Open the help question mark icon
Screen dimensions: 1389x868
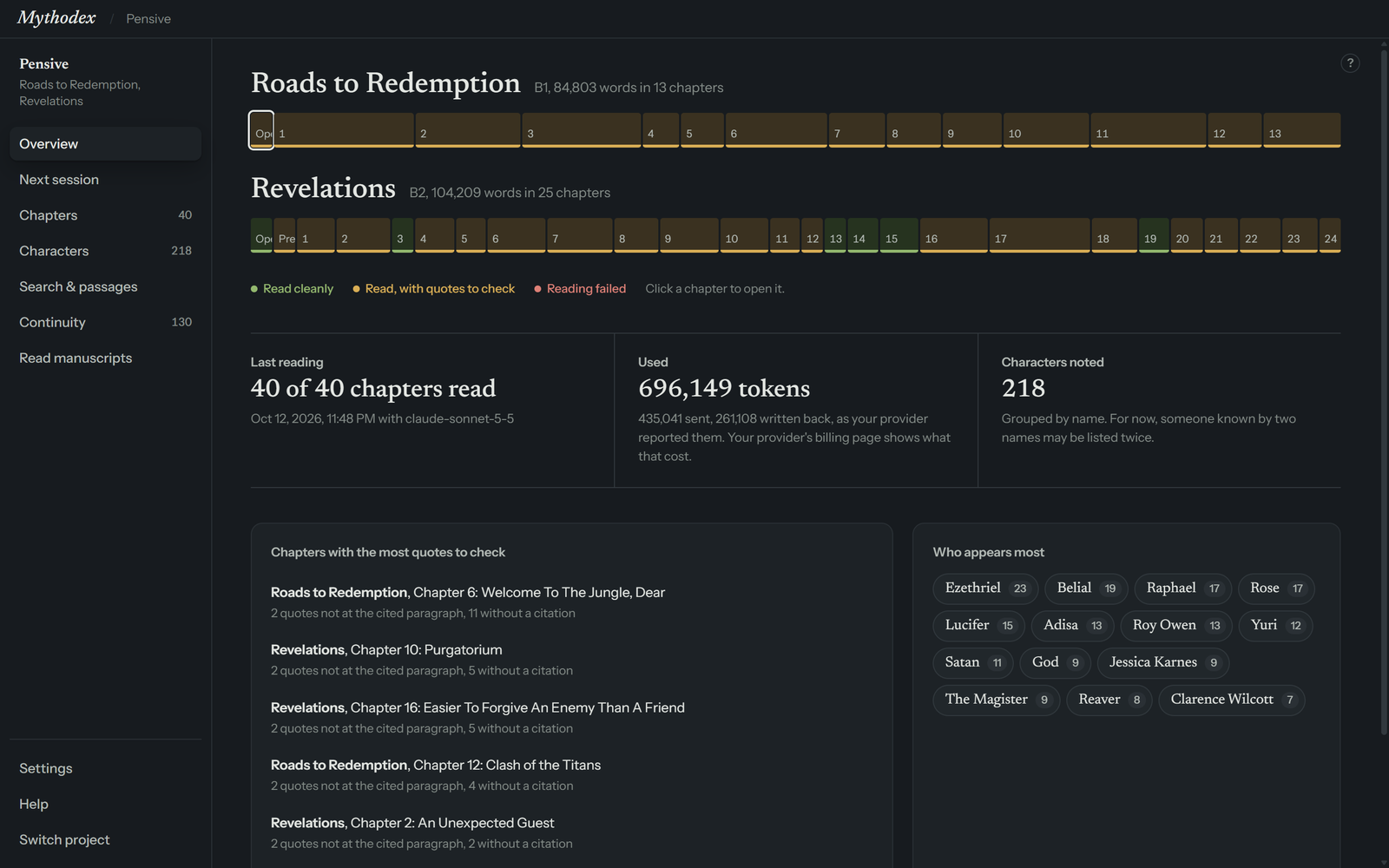[x=1350, y=62]
